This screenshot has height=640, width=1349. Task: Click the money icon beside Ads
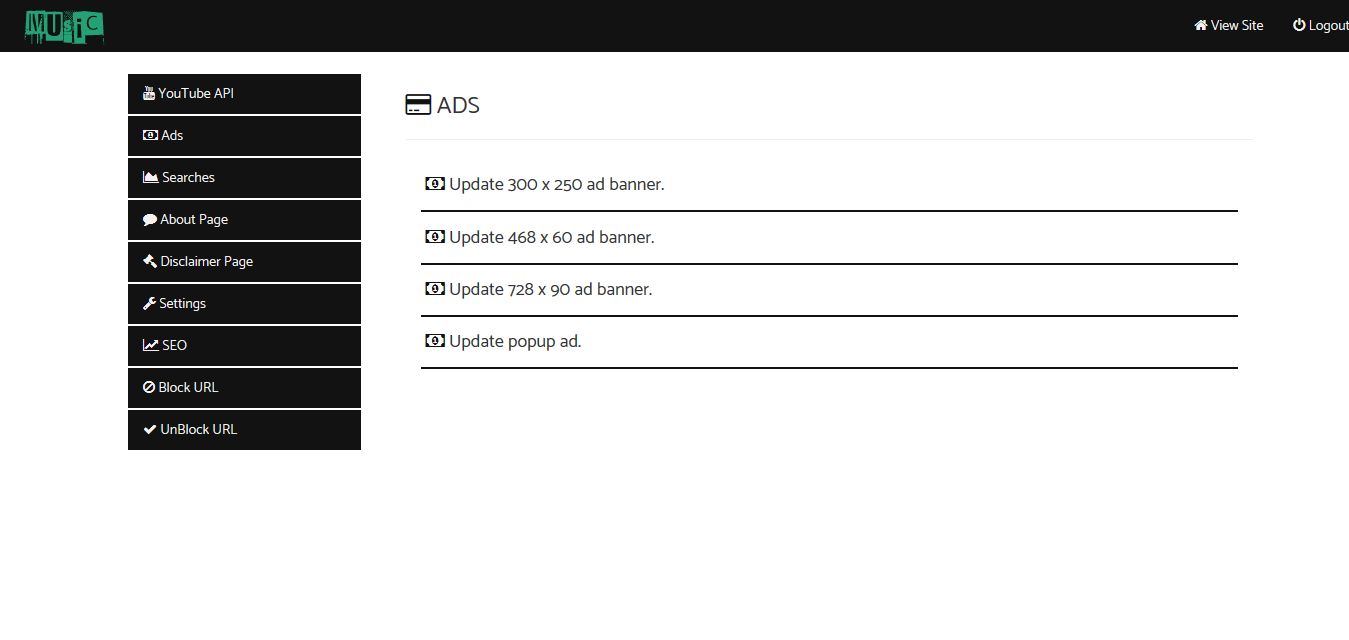150,136
